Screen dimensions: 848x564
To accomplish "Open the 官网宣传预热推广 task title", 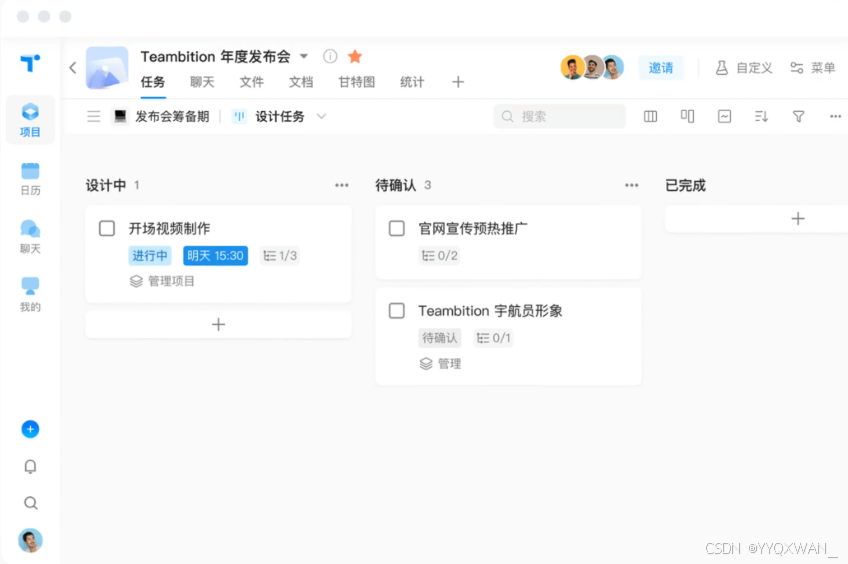I will point(473,228).
